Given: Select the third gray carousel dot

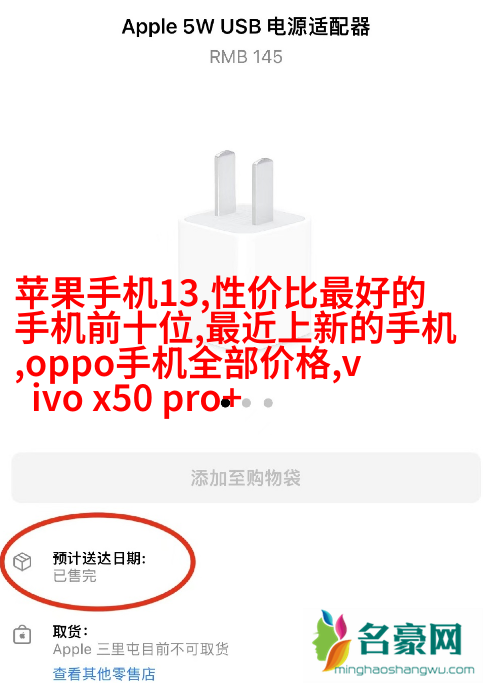Looking at the screenshot, I should (268, 403).
